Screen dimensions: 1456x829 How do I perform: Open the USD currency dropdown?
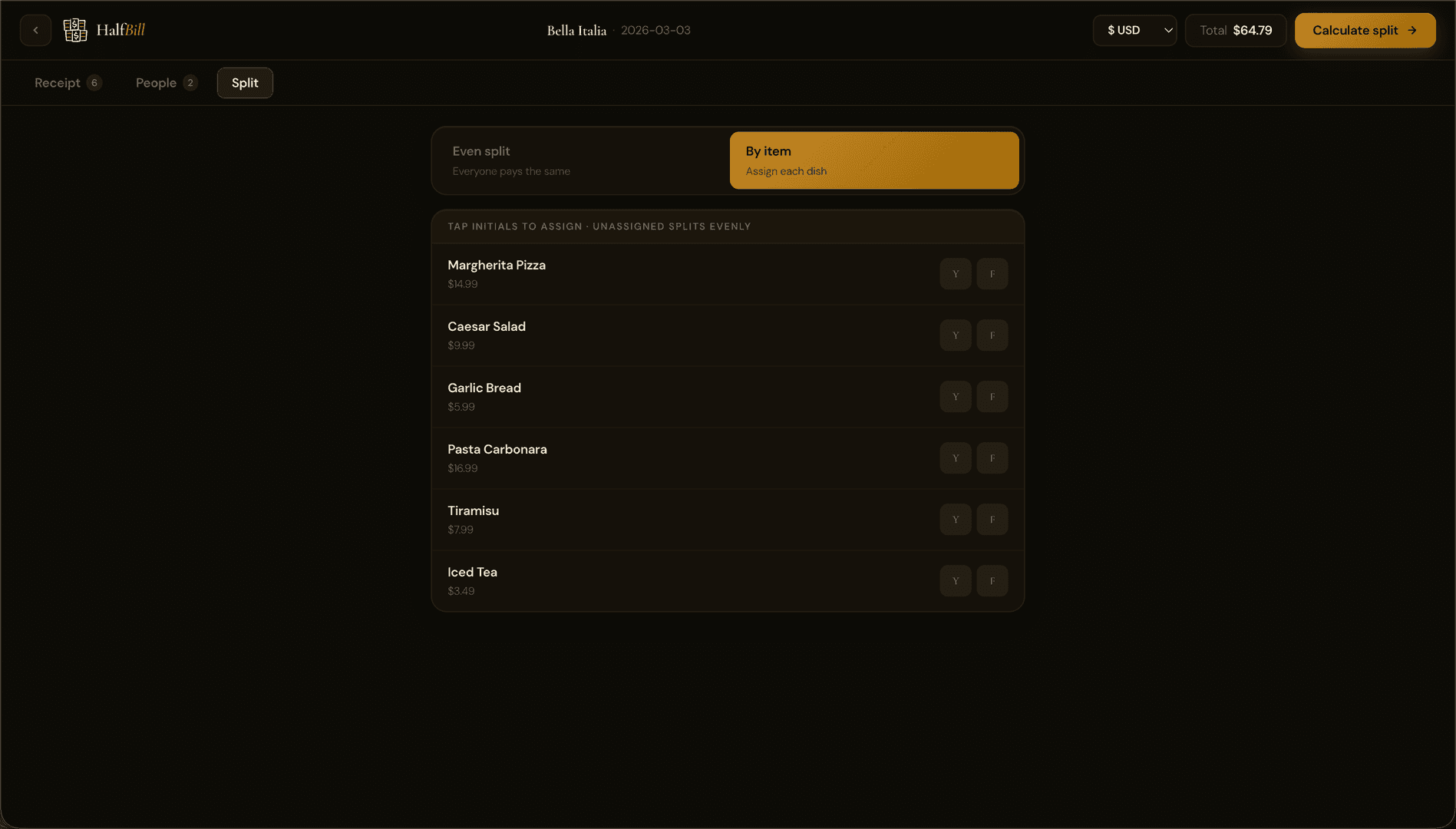(1134, 31)
